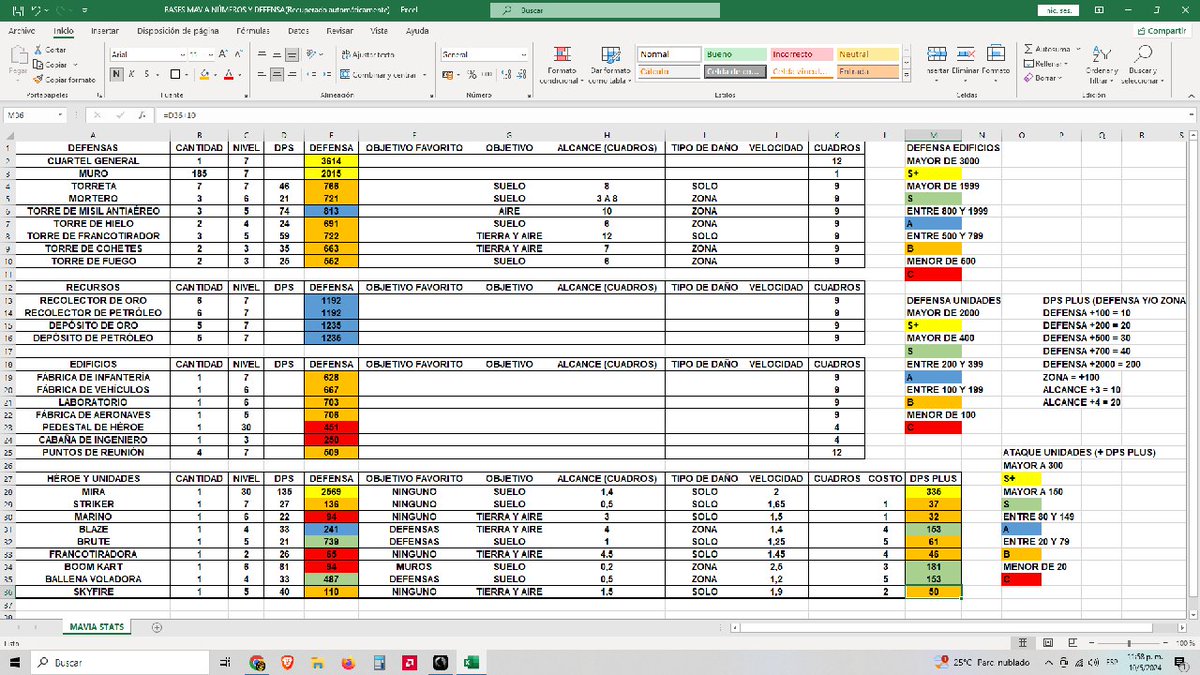The width and height of the screenshot is (1200, 675).
Task: Open the General number format dropdown
Action: click(x=525, y=54)
